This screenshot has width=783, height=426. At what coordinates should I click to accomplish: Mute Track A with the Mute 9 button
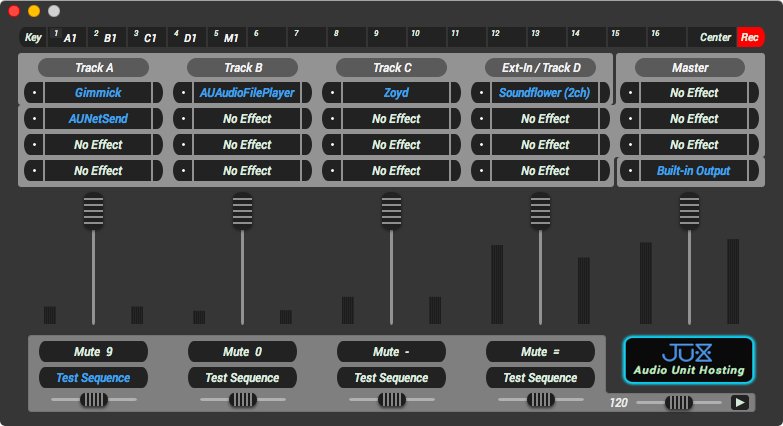[93, 352]
